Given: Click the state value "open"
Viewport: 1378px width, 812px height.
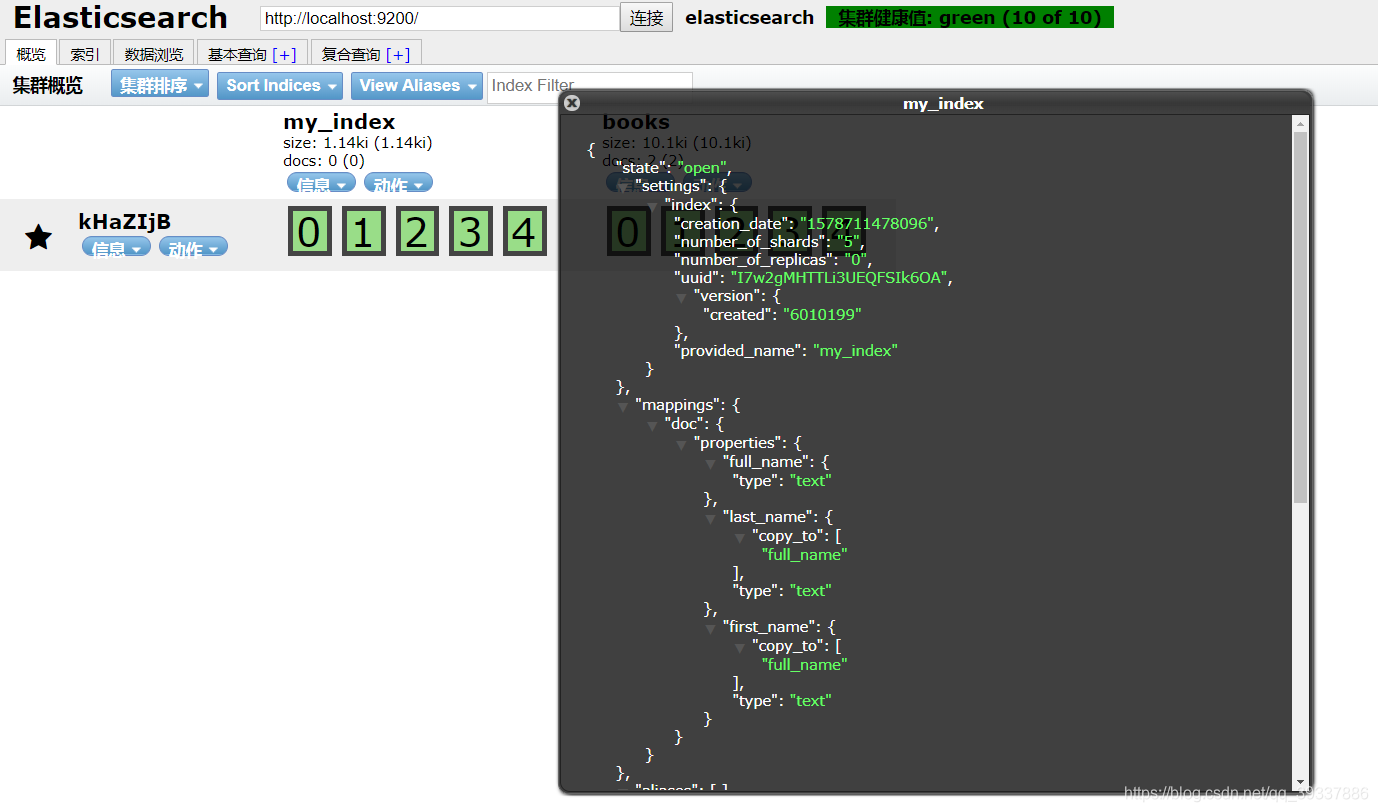Looking at the screenshot, I should [x=704, y=168].
